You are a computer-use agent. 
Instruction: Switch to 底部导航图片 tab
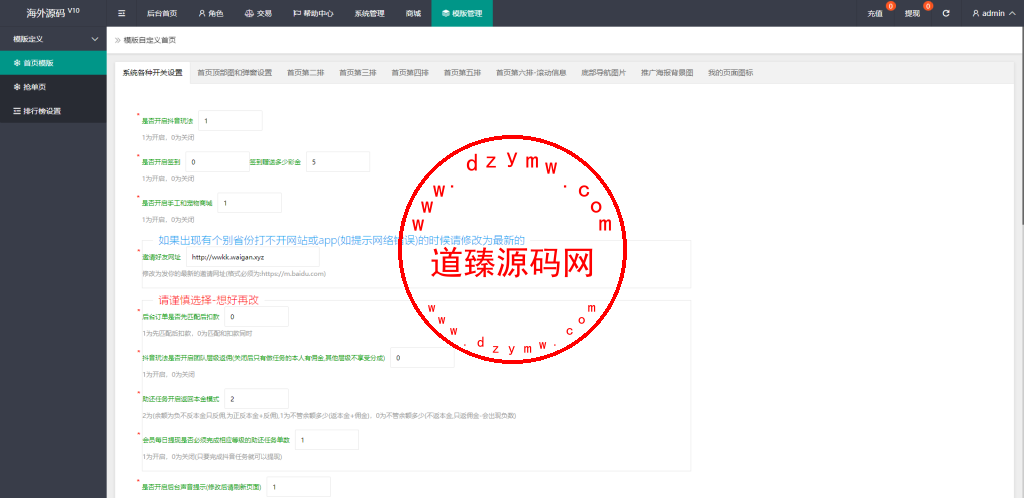coord(603,73)
